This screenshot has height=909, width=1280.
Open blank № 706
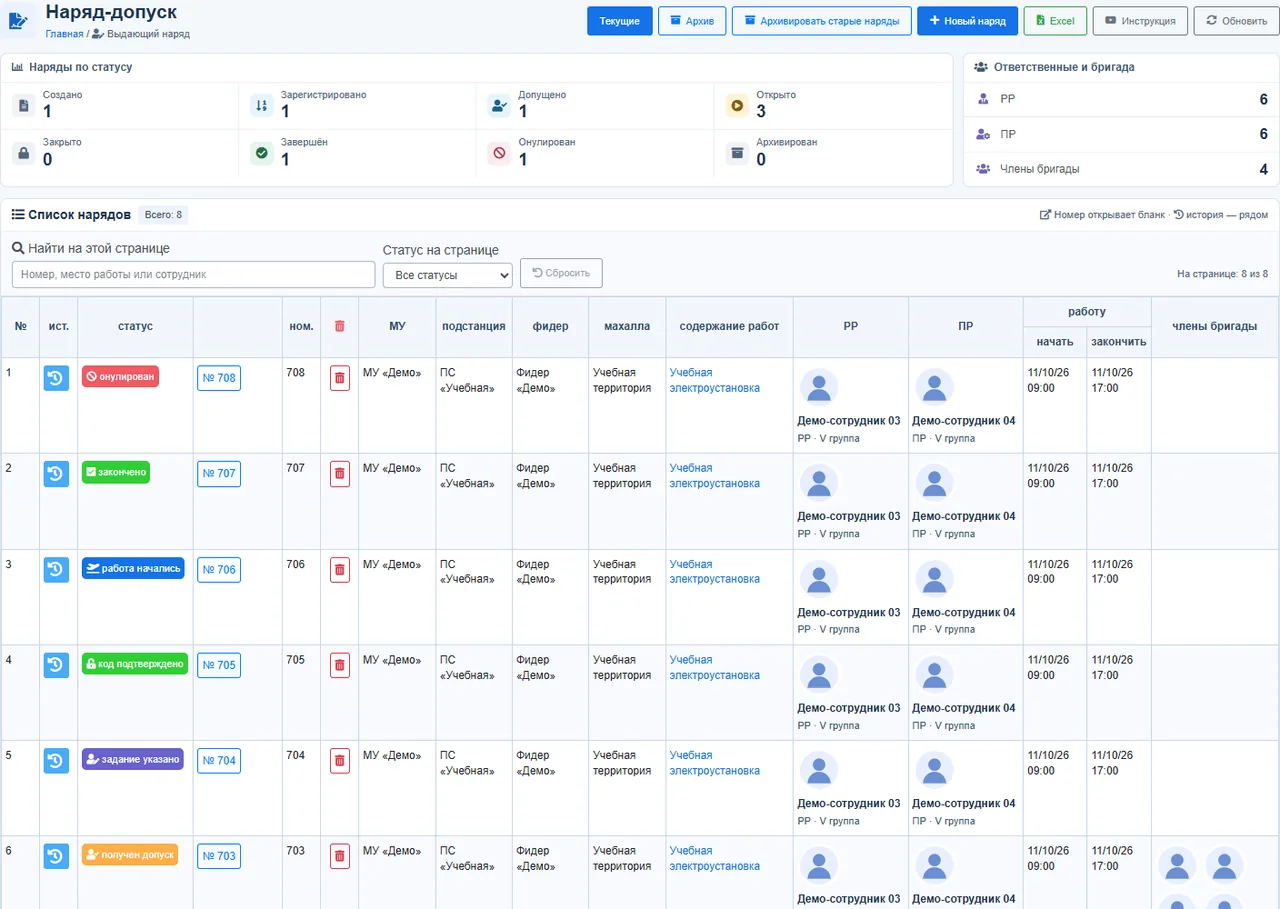(x=219, y=570)
